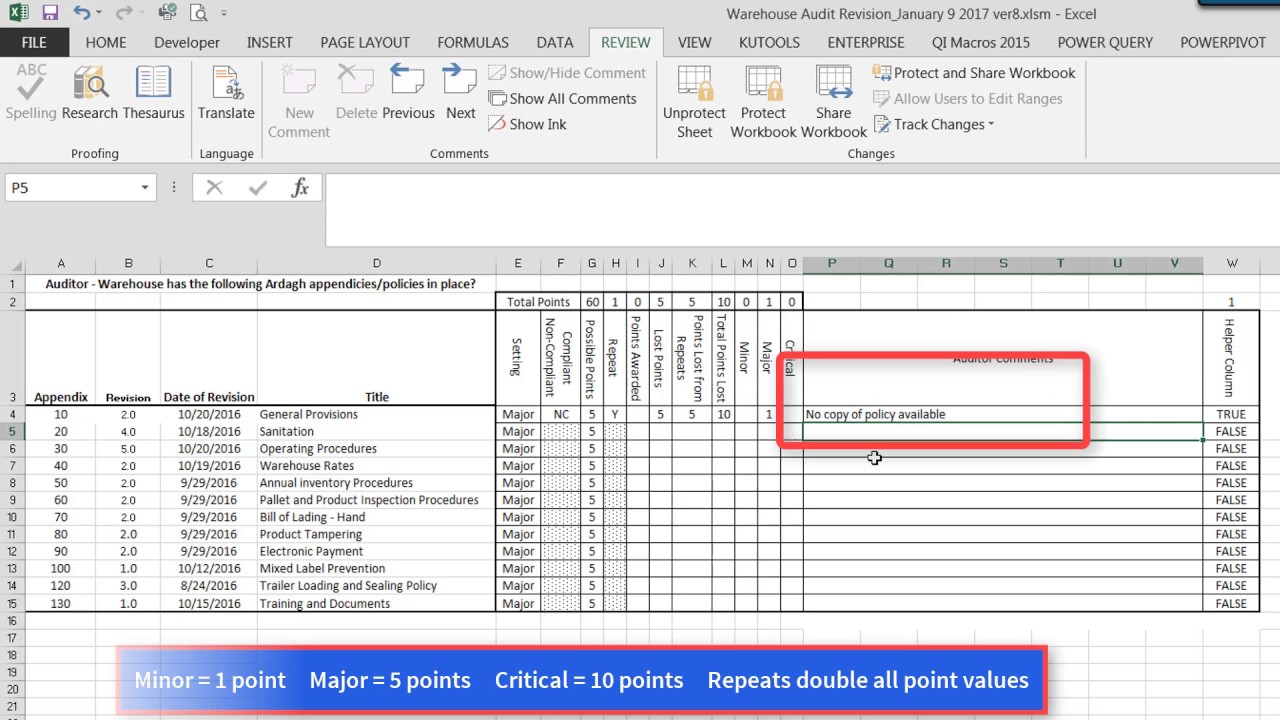The width and height of the screenshot is (1280, 720).
Task: Open the Research pane
Action: (x=90, y=93)
